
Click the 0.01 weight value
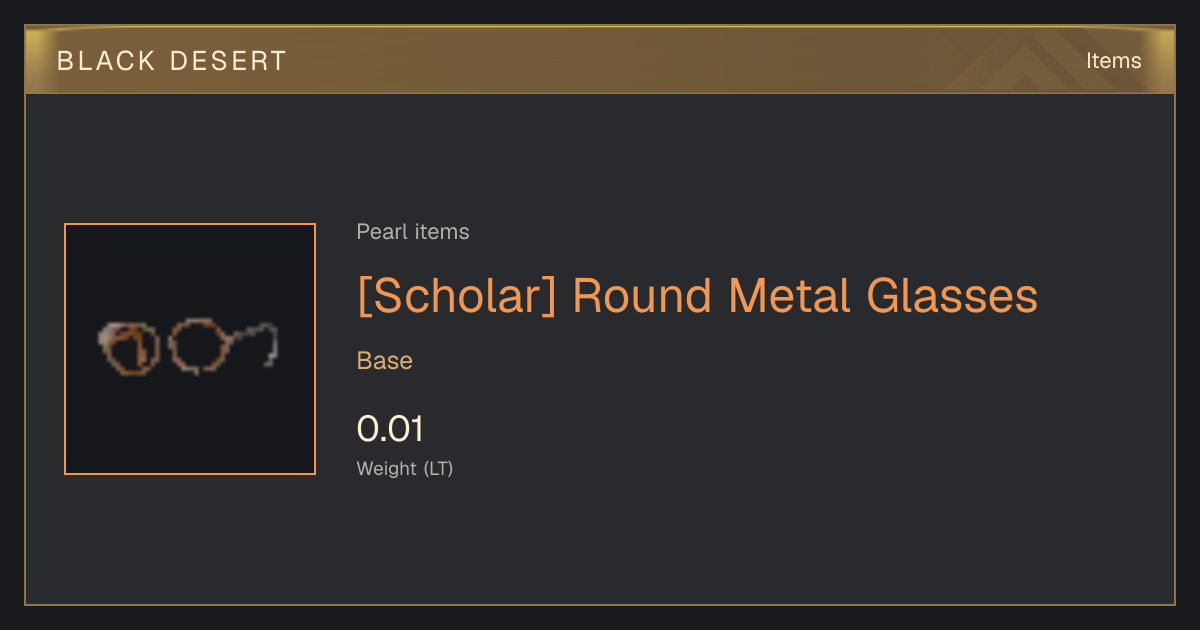pyautogui.click(x=390, y=430)
